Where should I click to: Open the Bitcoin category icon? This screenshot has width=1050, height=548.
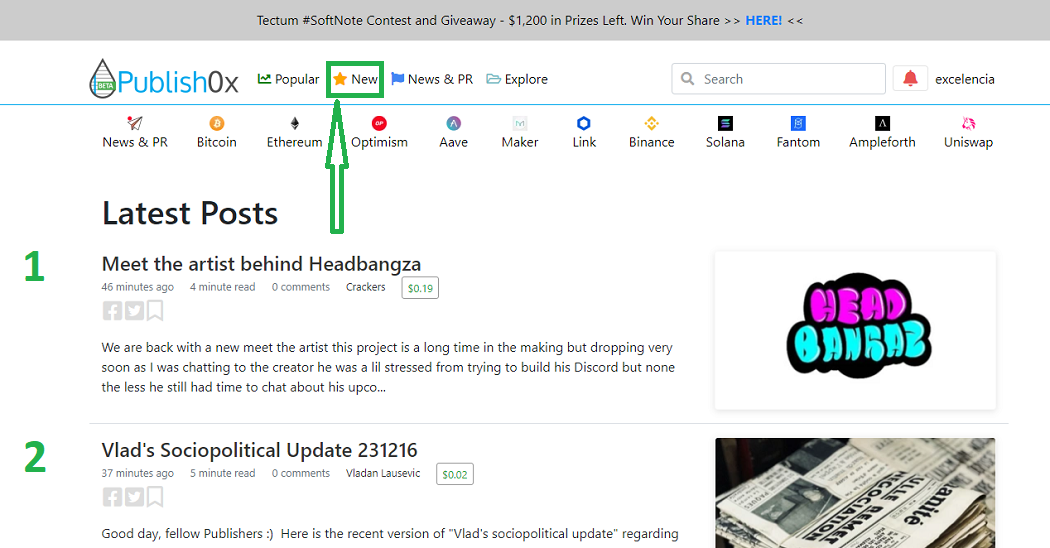coord(216,123)
